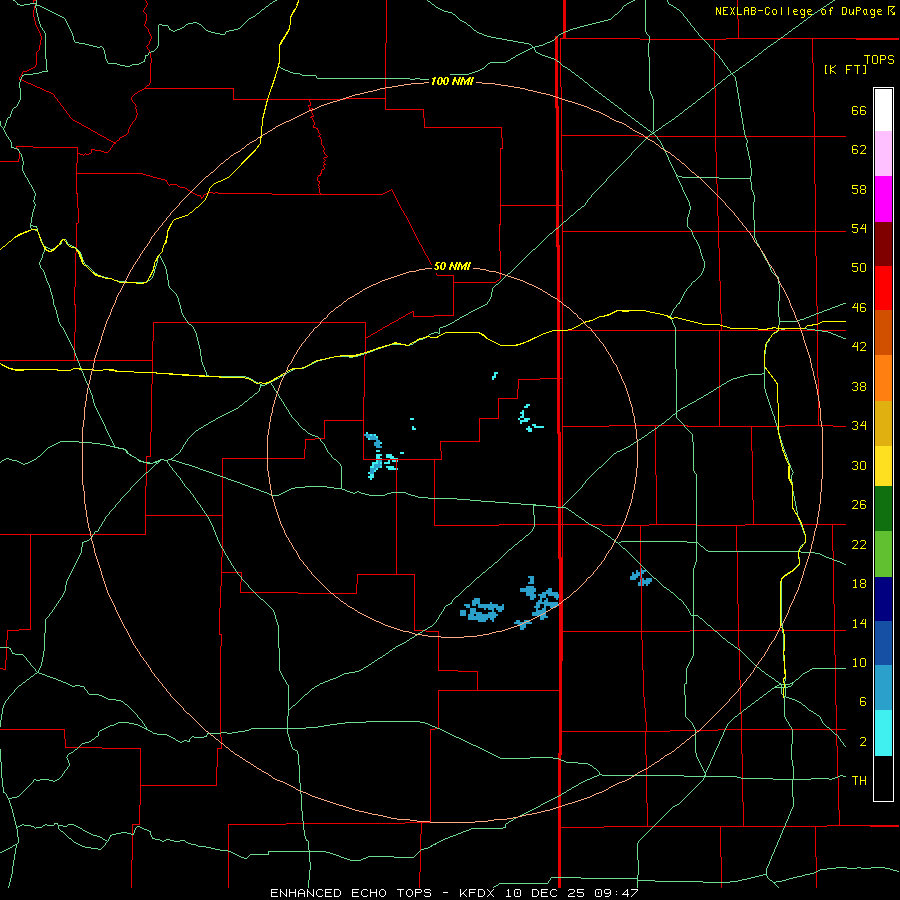Screen dimensions: 900x900
Task: Click the 100 NMI range ring label
Action: pyautogui.click(x=452, y=82)
